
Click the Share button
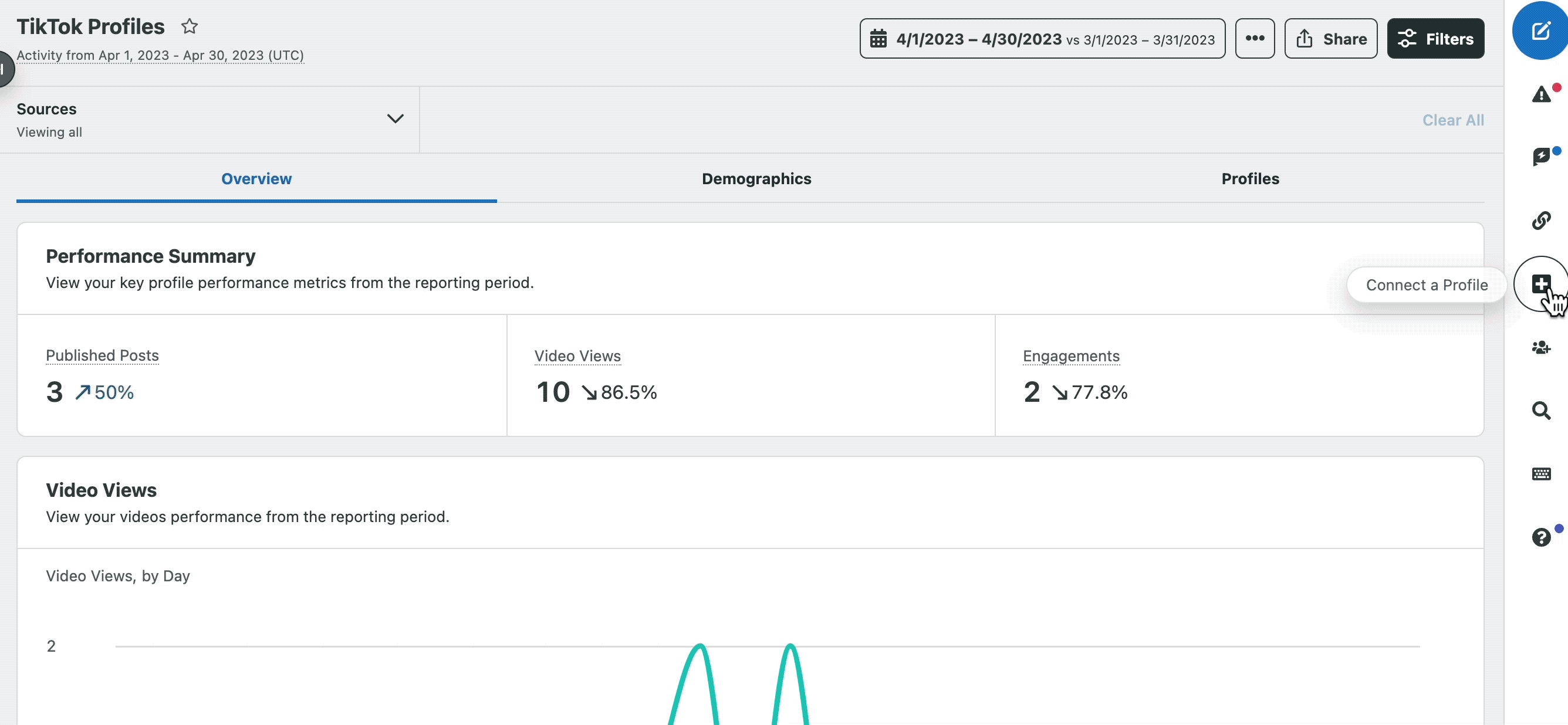(1330, 38)
